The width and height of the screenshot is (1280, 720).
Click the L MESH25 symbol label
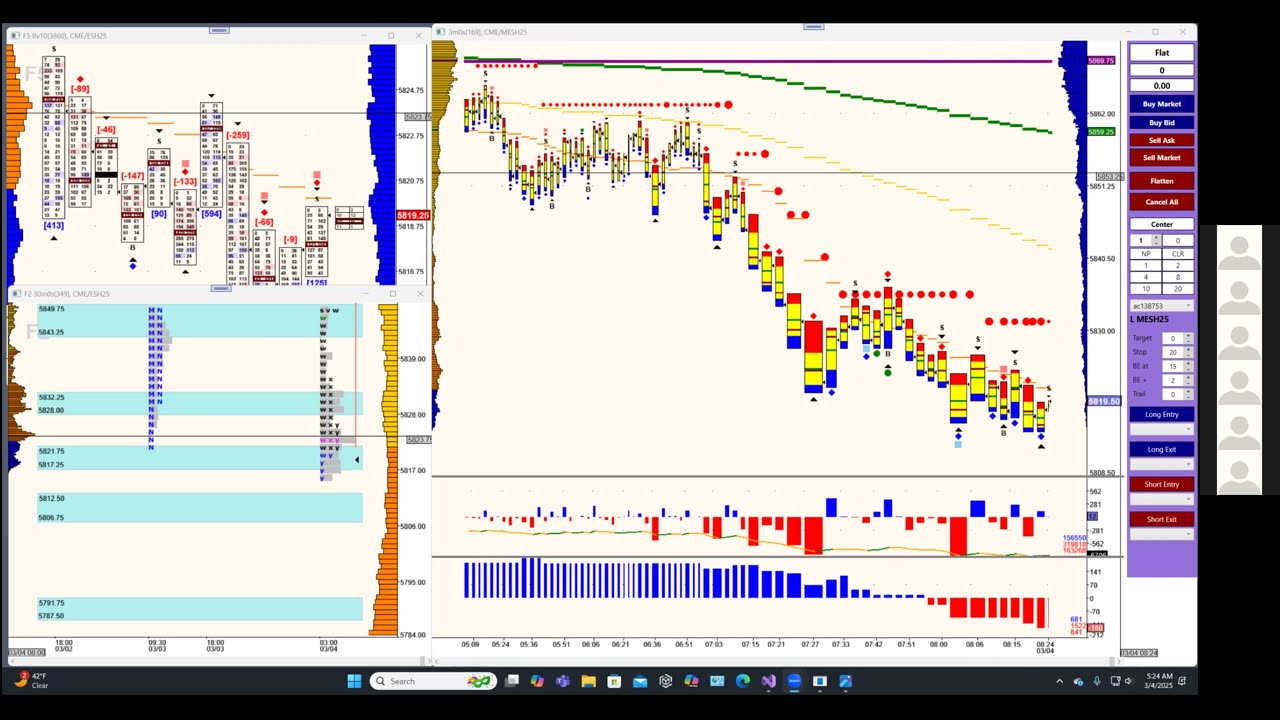(x=1149, y=319)
